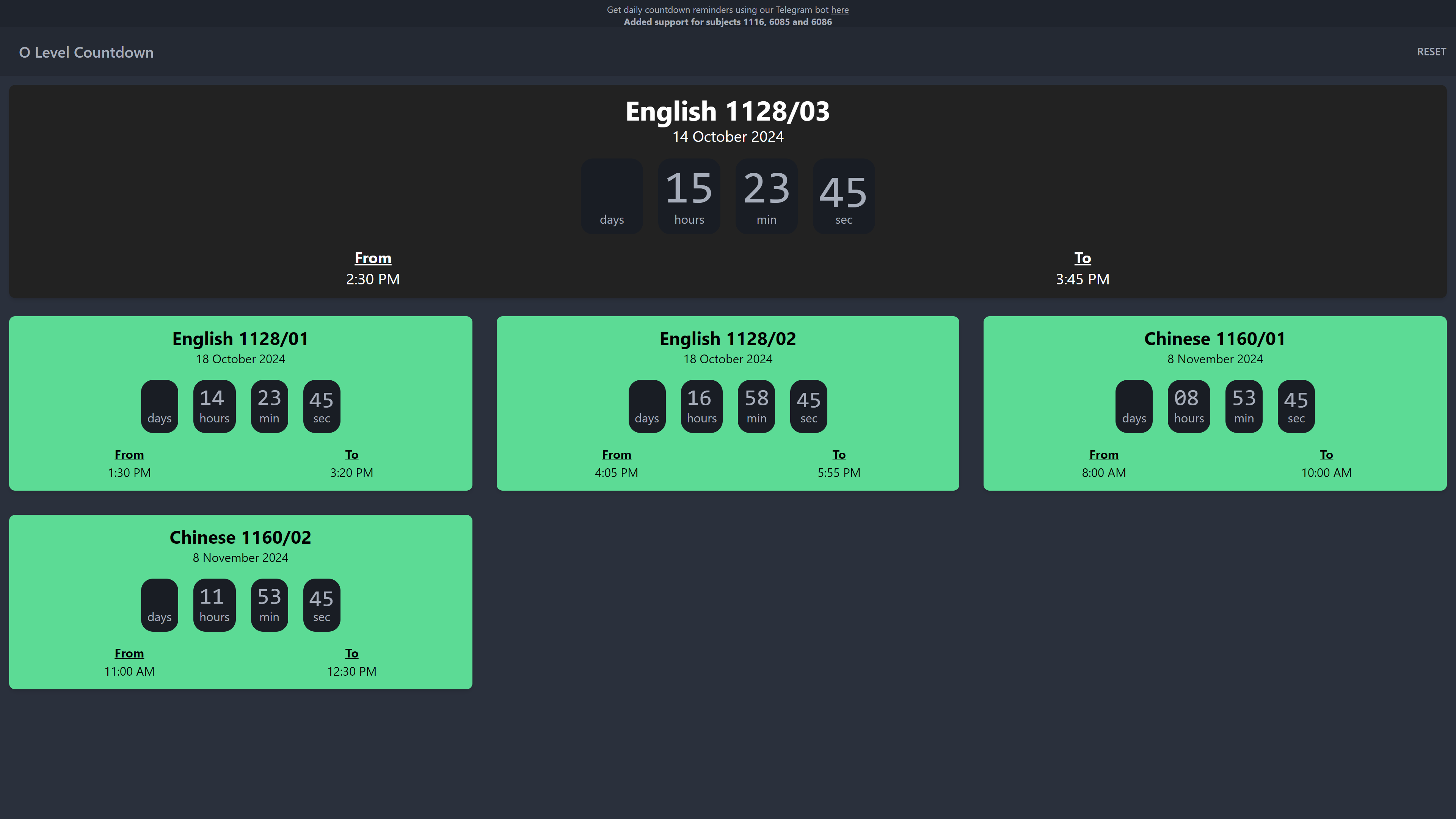
Task: Click the 08 hours counter in Chinese 1160/01
Action: 1189,406
